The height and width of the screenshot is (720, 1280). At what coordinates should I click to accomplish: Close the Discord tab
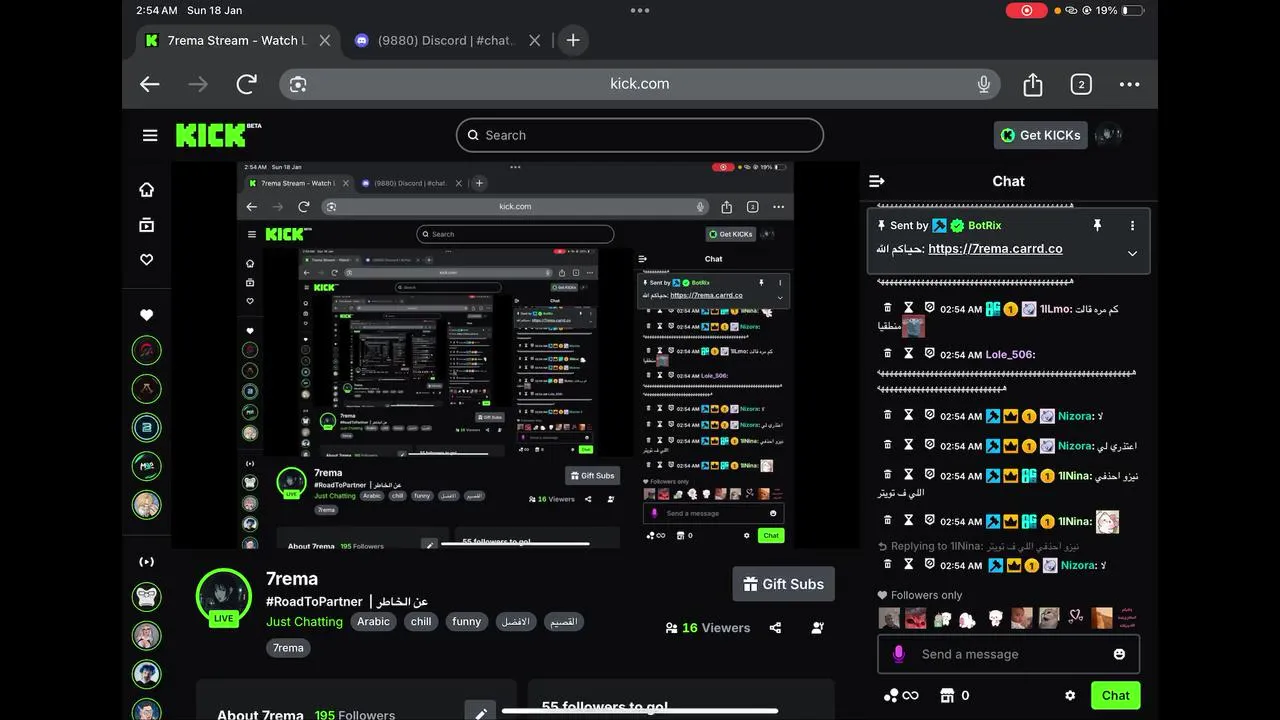(x=535, y=40)
